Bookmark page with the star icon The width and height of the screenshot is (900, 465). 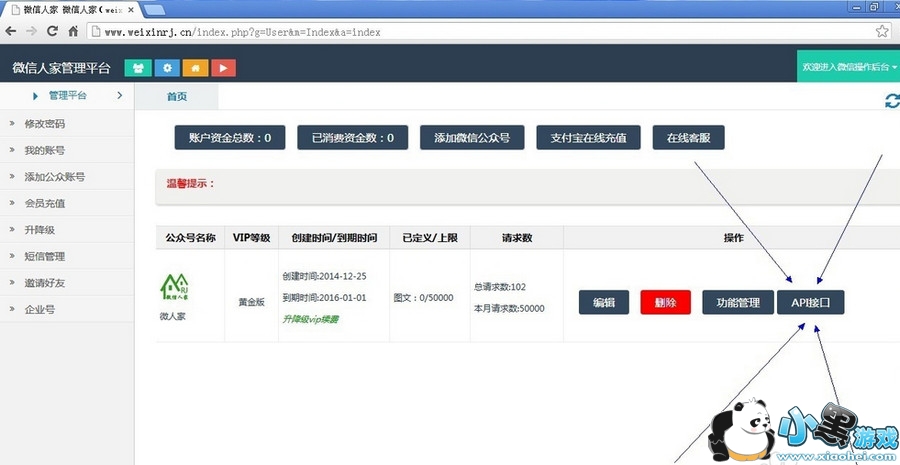click(x=882, y=32)
